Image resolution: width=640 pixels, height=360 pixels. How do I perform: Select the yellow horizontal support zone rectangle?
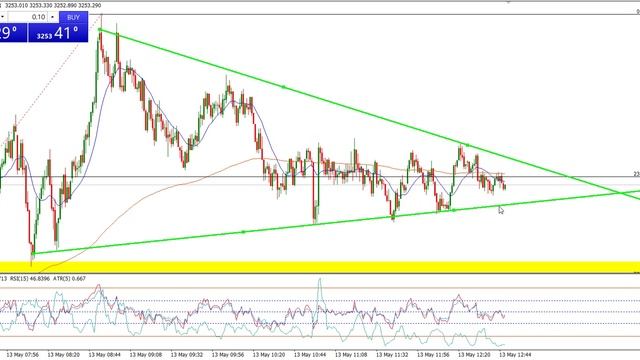point(320,267)
